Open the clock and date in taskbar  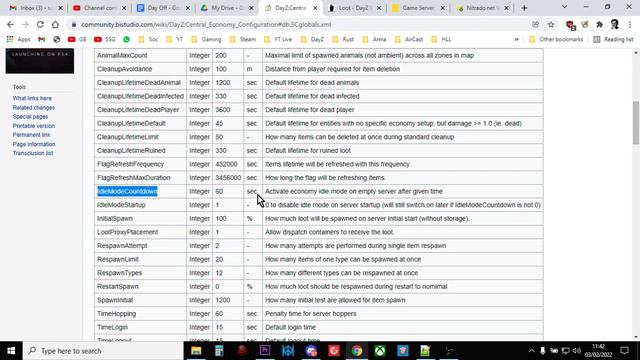click(x=598, y=351)
